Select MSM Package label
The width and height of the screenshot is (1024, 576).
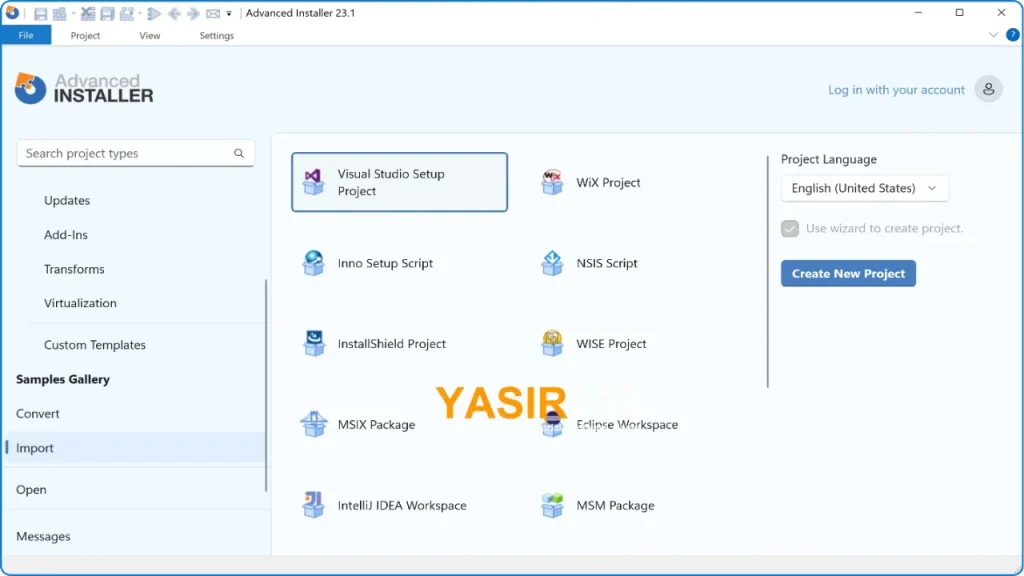click(615, 505)
